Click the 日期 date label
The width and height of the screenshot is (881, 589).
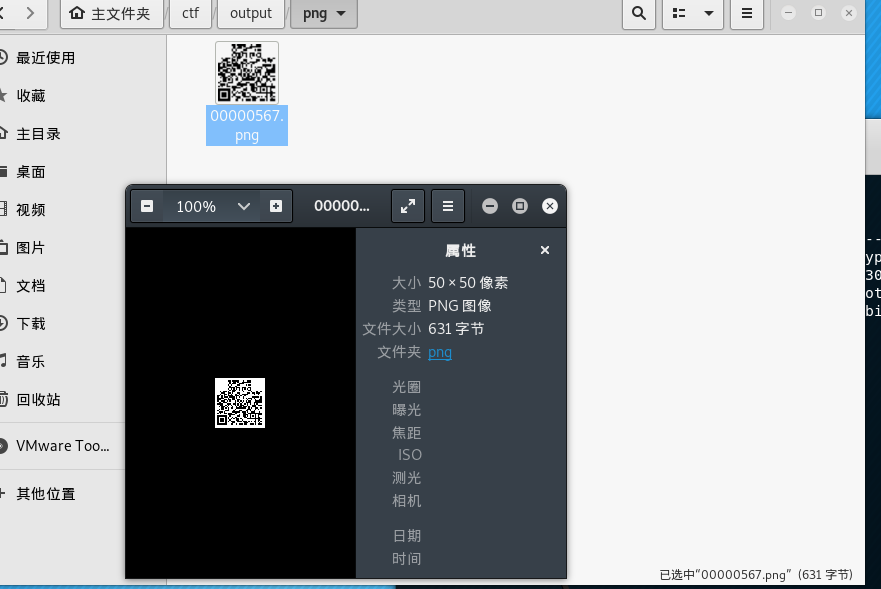407,536
